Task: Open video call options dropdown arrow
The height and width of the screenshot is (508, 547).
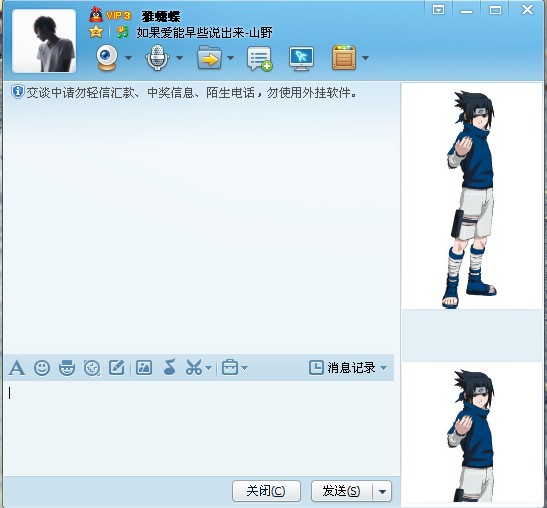Action: coord(128,58)
